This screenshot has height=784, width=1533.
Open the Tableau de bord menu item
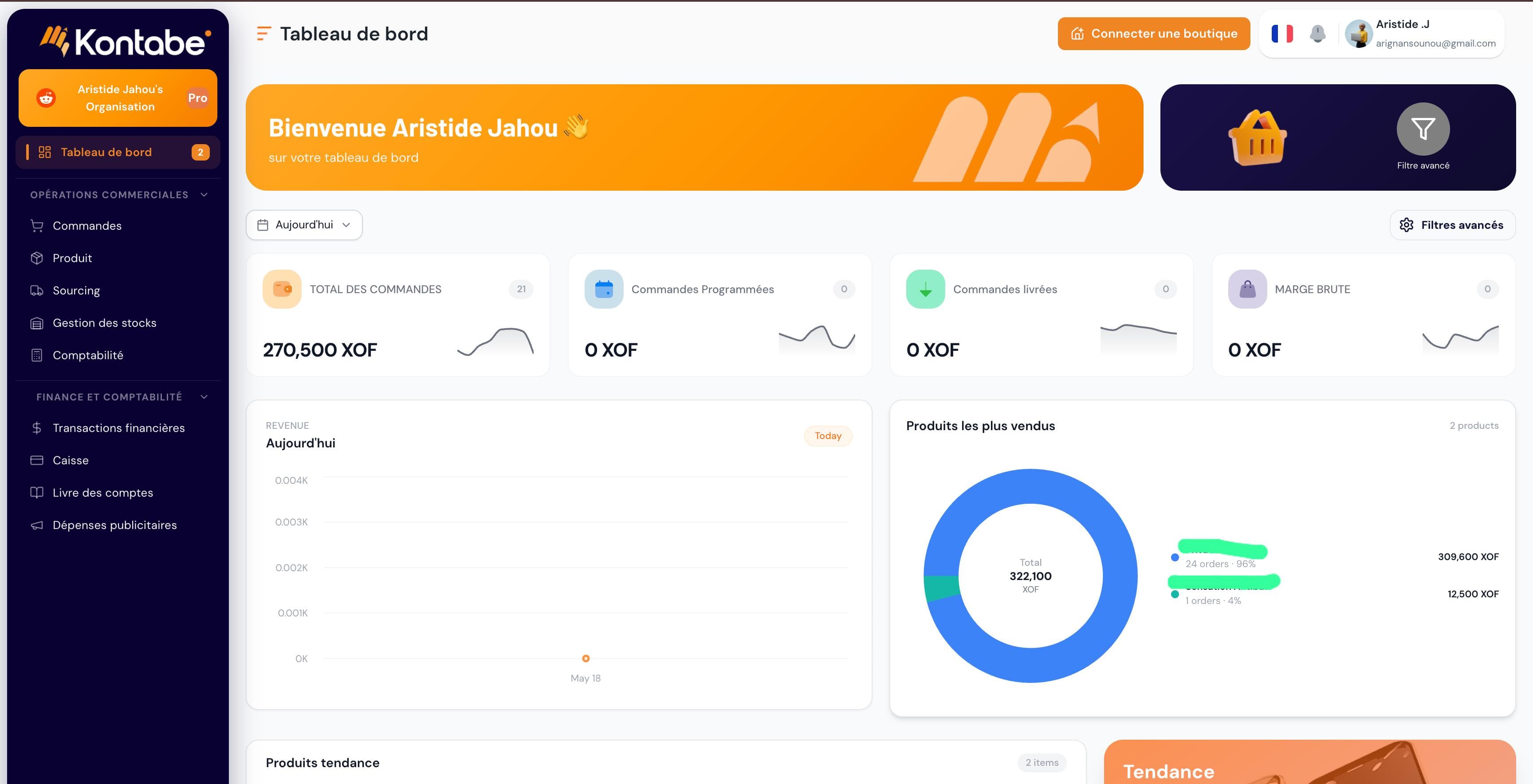(118, 152)
